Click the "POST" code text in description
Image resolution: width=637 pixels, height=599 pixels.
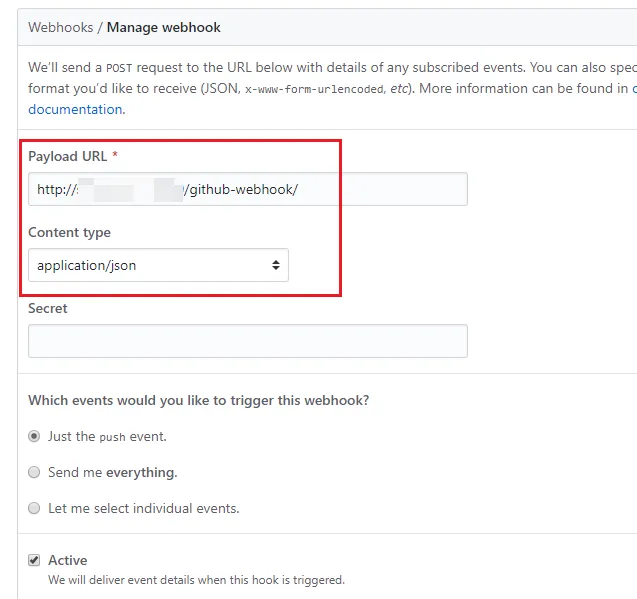coord(119,69)
